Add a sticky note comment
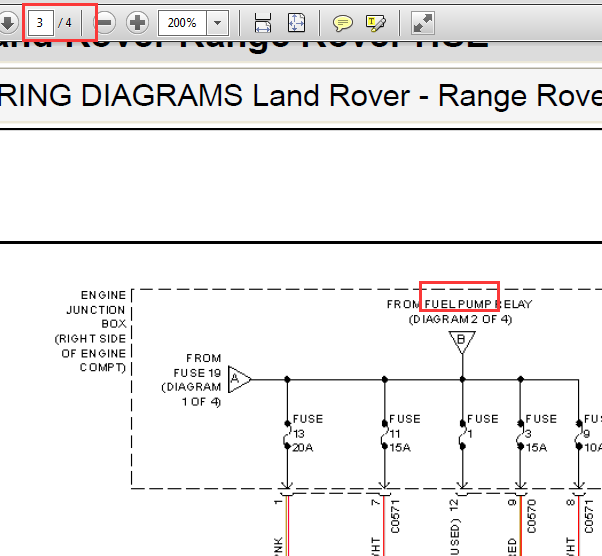602x556 pixels. pyautogui.click(x=342, y=23)
